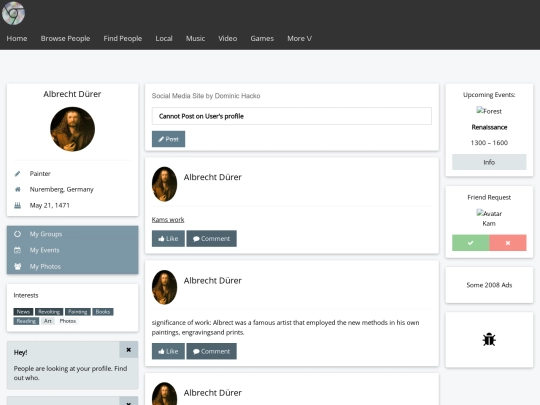Screen dimensions: 540x405
Task: Expand My Groups section
Action: click(72, 234)
